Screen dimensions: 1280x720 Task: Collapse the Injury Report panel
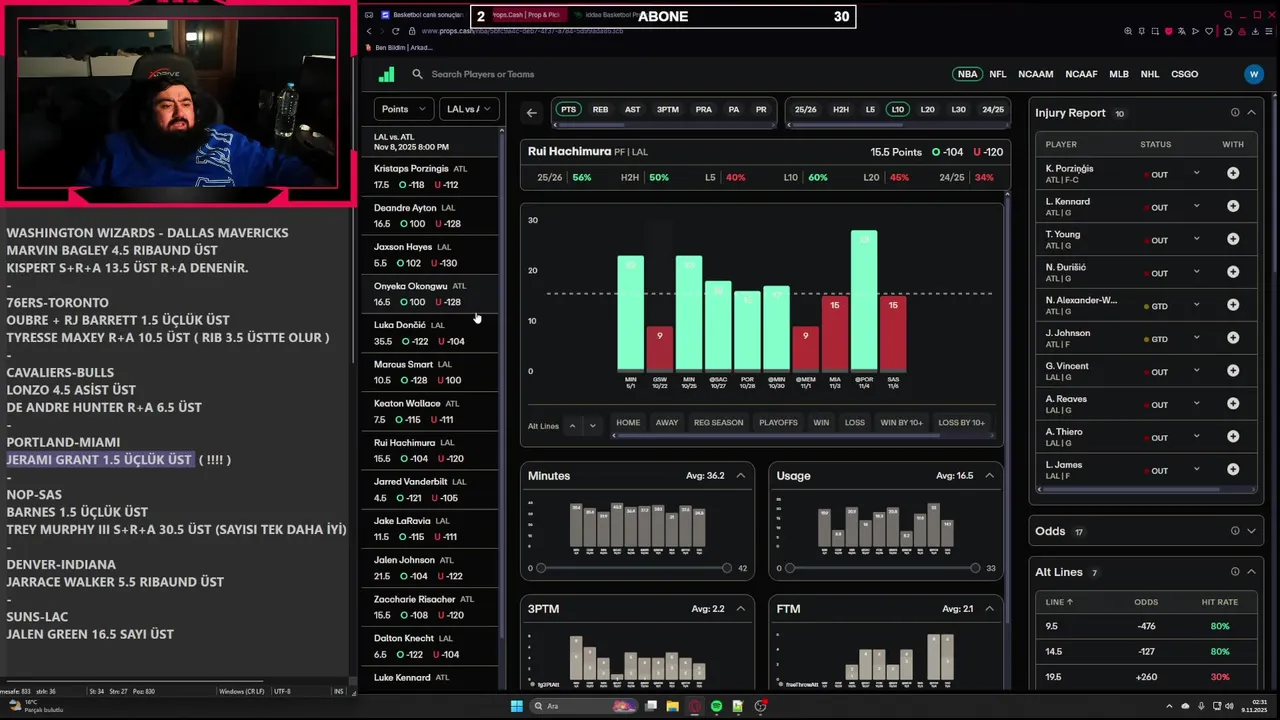tap(1251, 113)
